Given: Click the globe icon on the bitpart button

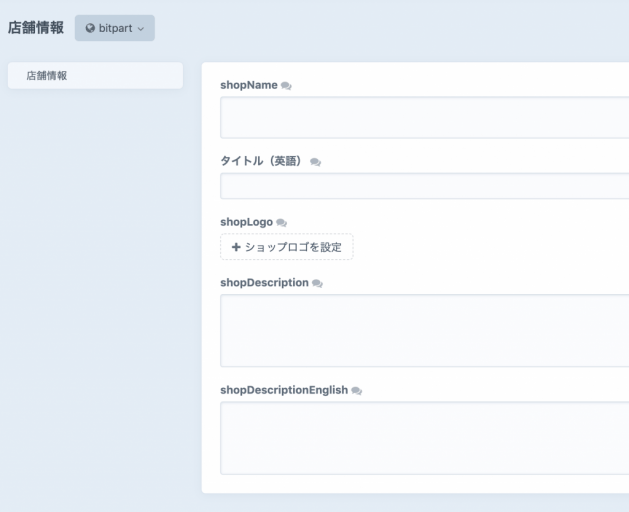Looking at the screenshot, I should [x=91, y=28].
